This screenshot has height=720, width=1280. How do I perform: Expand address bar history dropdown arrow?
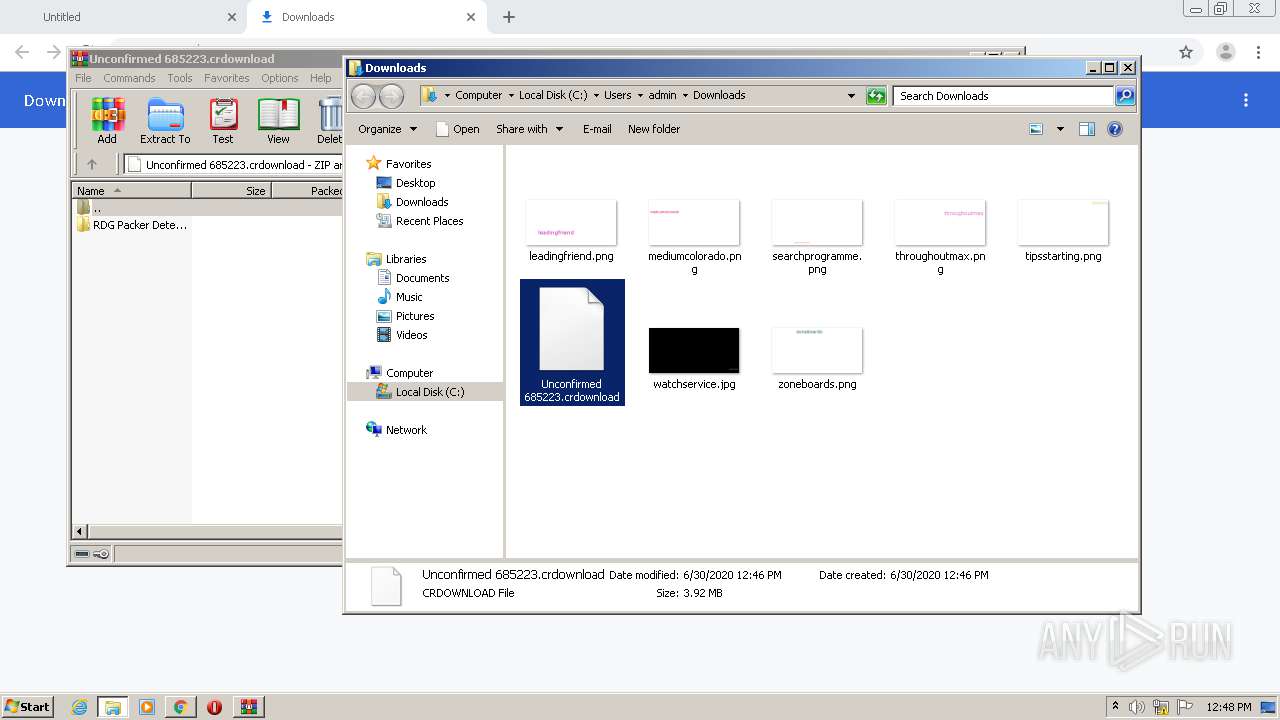[x=851, y=96]
